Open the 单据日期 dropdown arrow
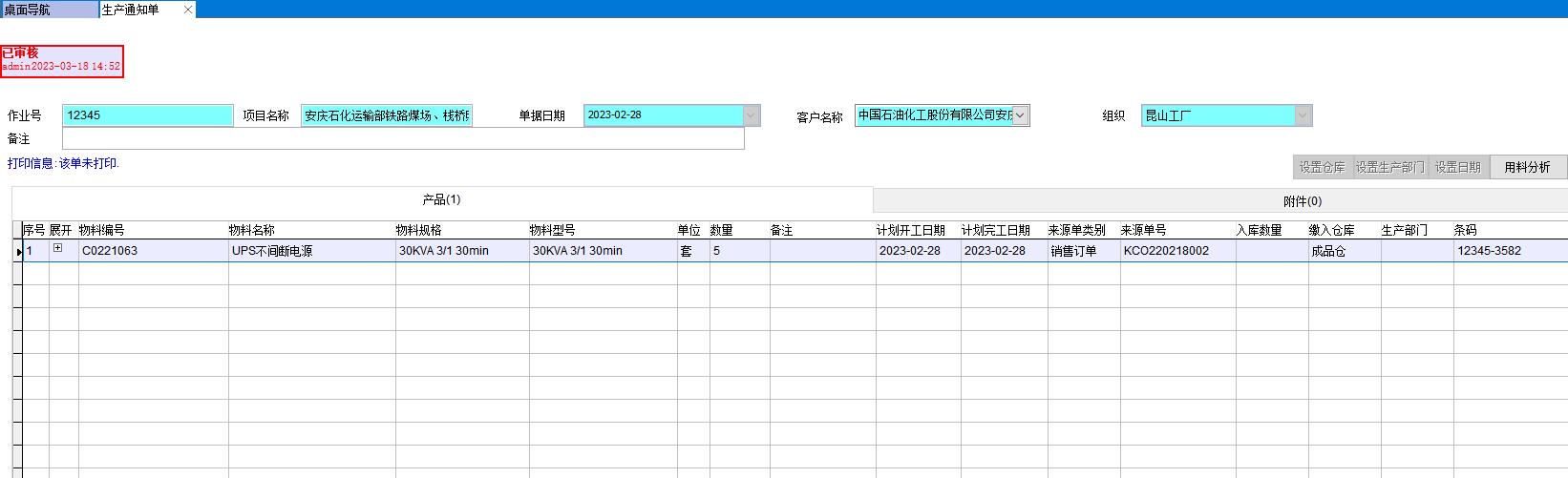Screen dimensions: 1568x478 pos(752,115)
